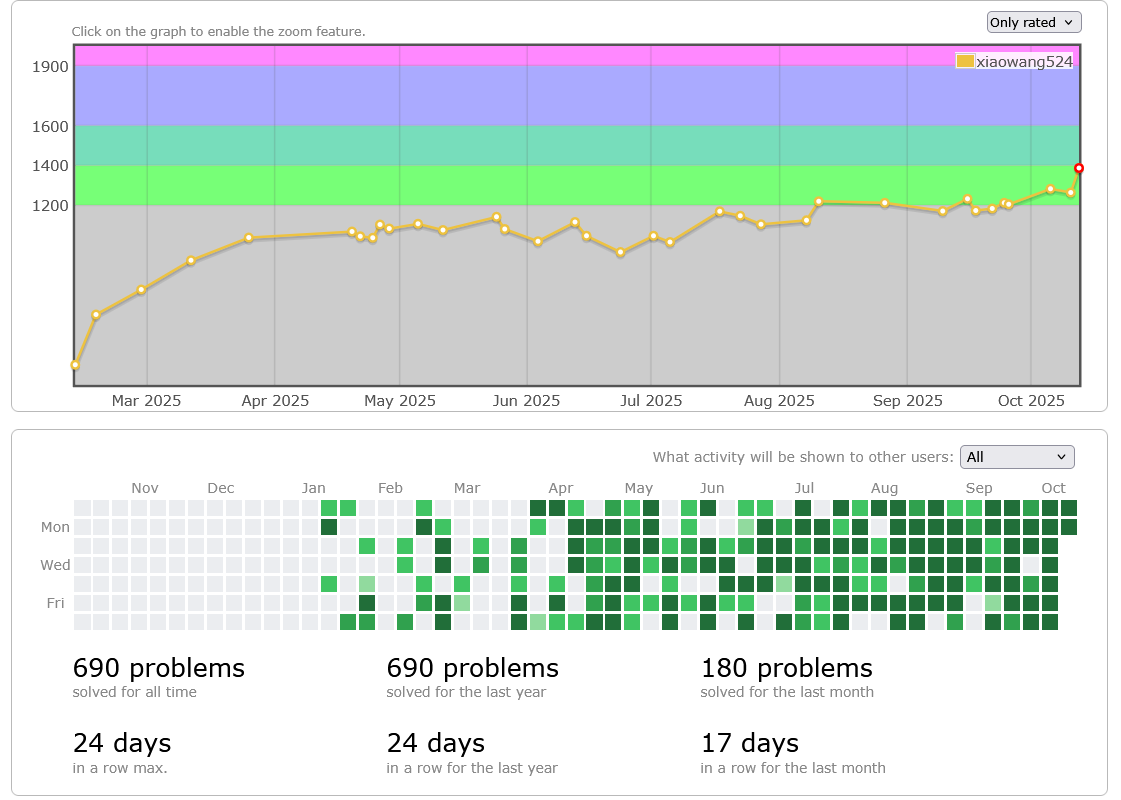
Task: Click the Oct 2025 axis label
Action: tap(1031, 400)
